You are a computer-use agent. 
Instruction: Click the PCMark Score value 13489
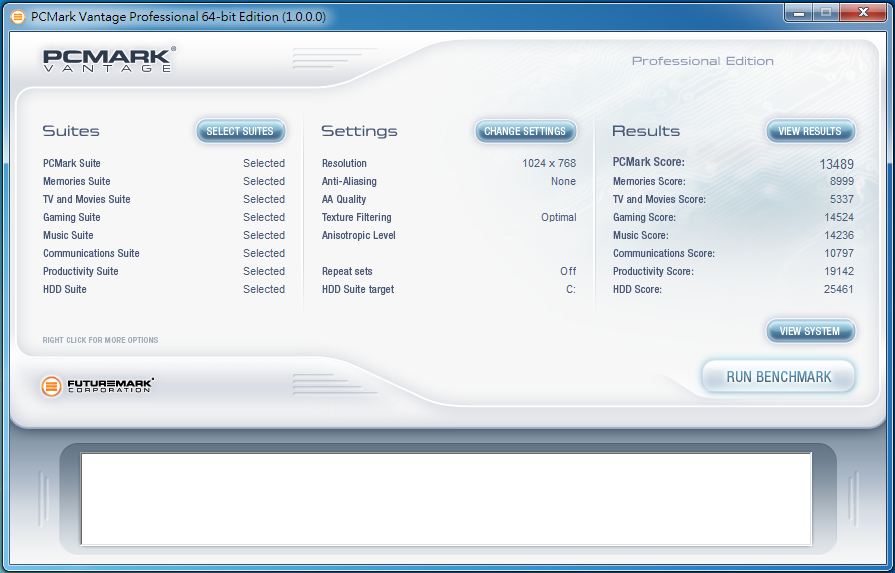(x=836, y=163)
